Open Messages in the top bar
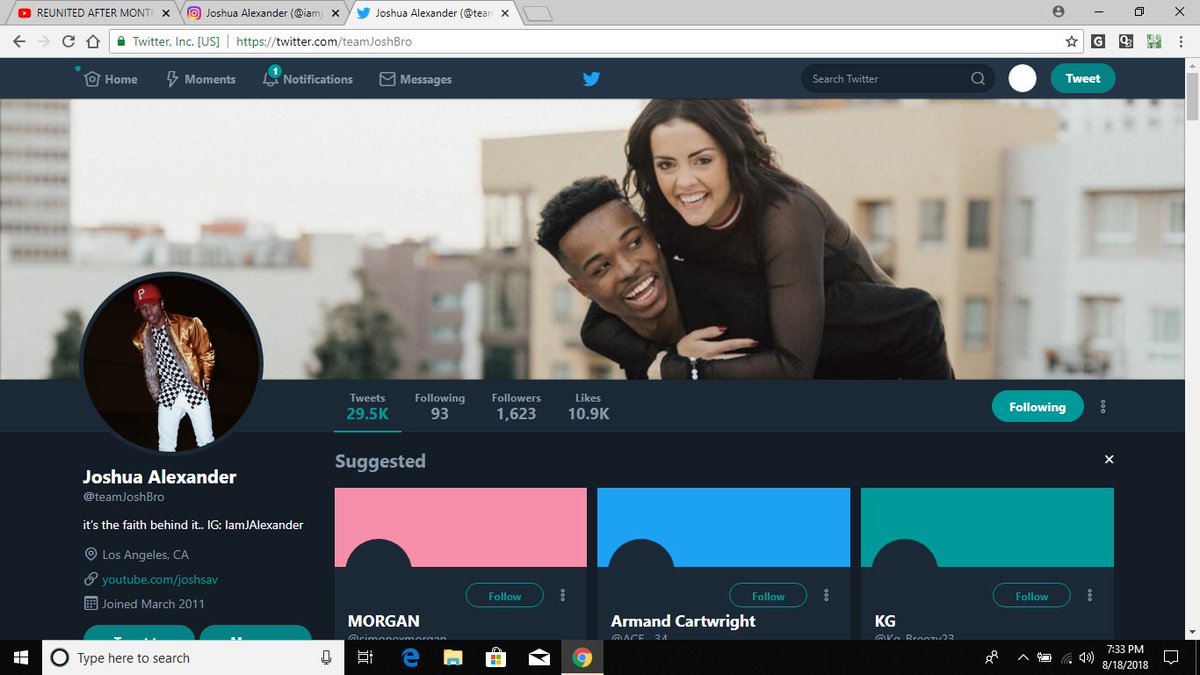The image size is (1200, 675). click(x=415, y=79)
